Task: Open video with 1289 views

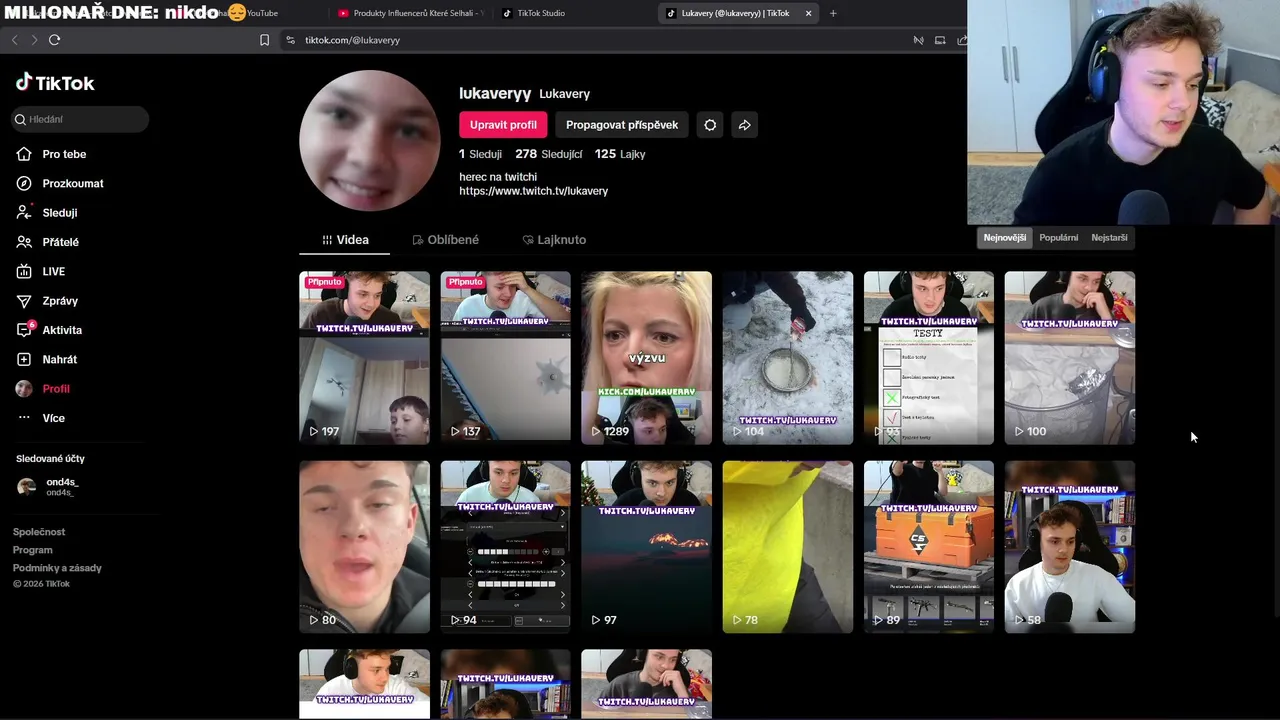Action: 646,357
